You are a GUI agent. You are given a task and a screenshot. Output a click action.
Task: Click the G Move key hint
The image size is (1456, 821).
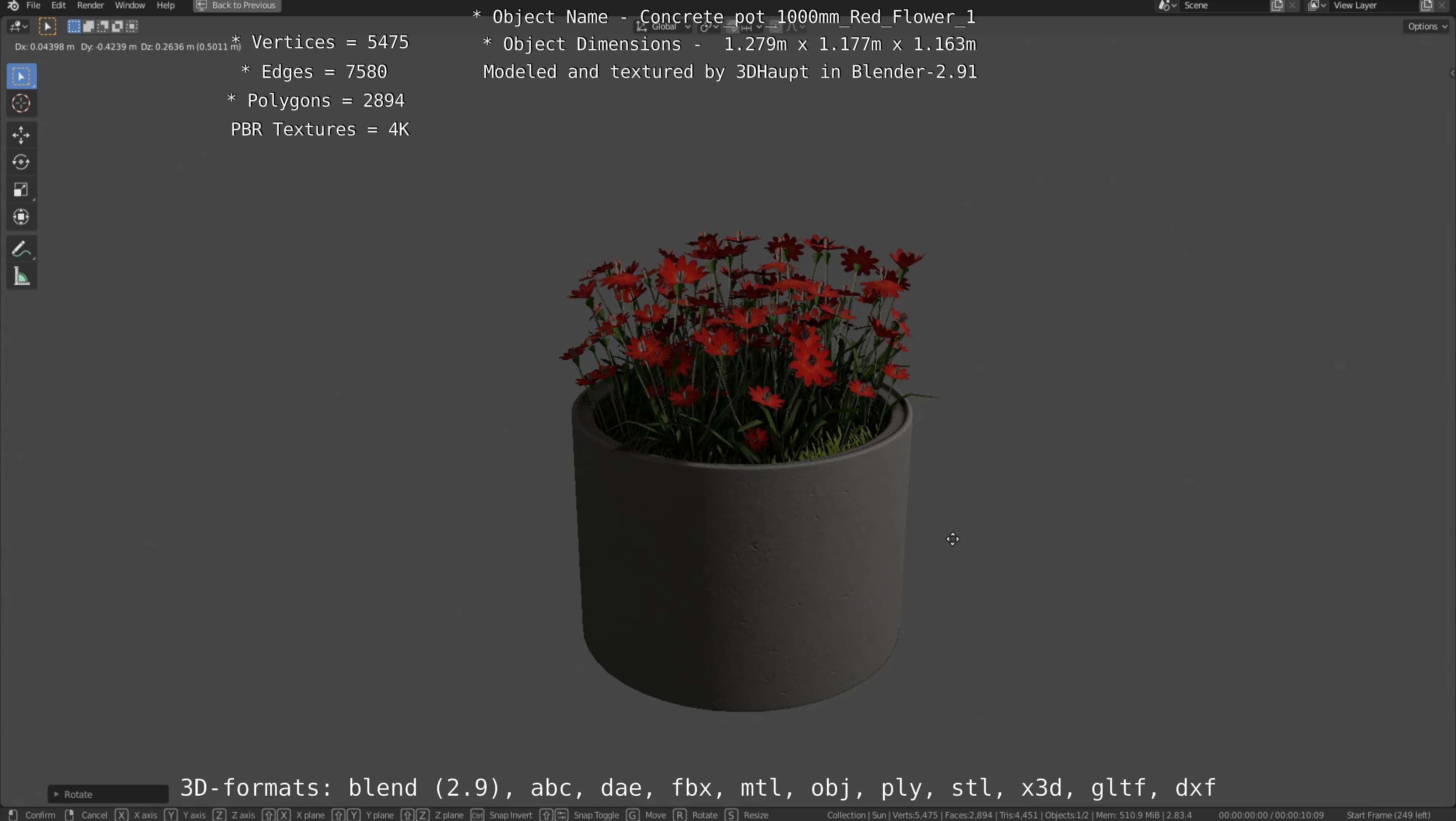pos(646,815)
